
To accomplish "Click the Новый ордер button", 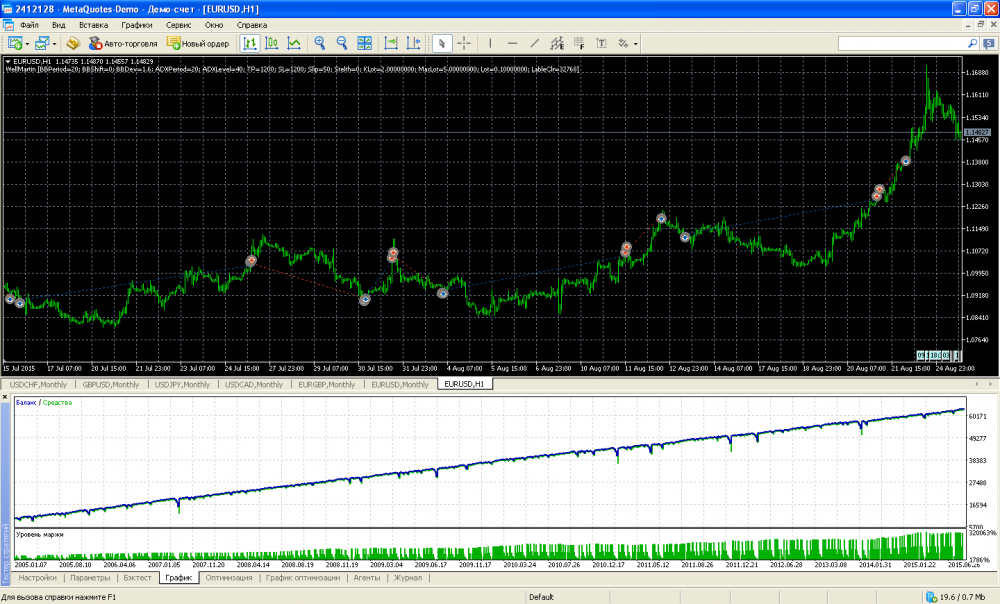I will 198,43.
